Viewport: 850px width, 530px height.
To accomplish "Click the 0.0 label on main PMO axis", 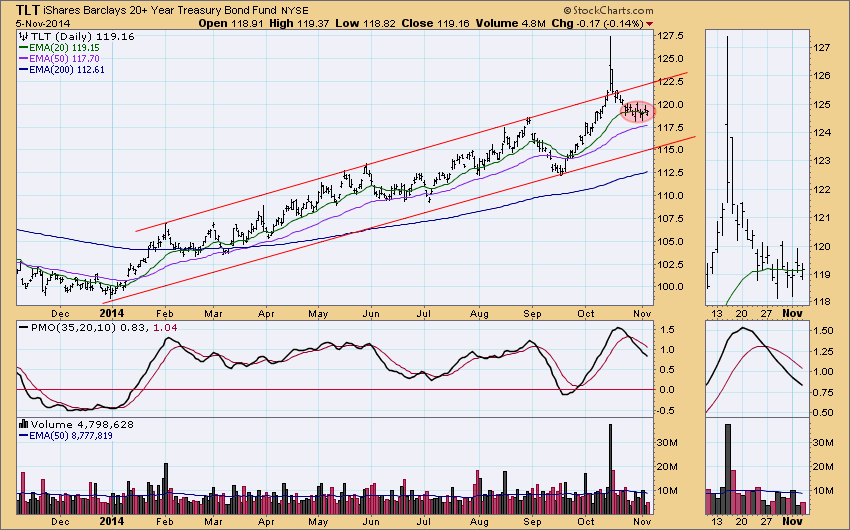I will [x=667, y=390].
